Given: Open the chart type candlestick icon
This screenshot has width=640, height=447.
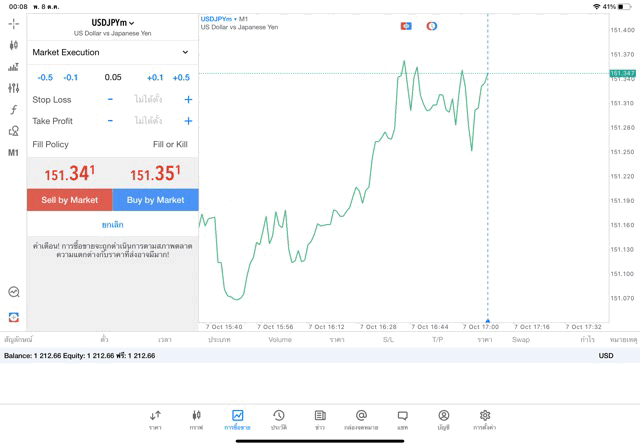Looking at the screenshot, I should coord(13,45).
